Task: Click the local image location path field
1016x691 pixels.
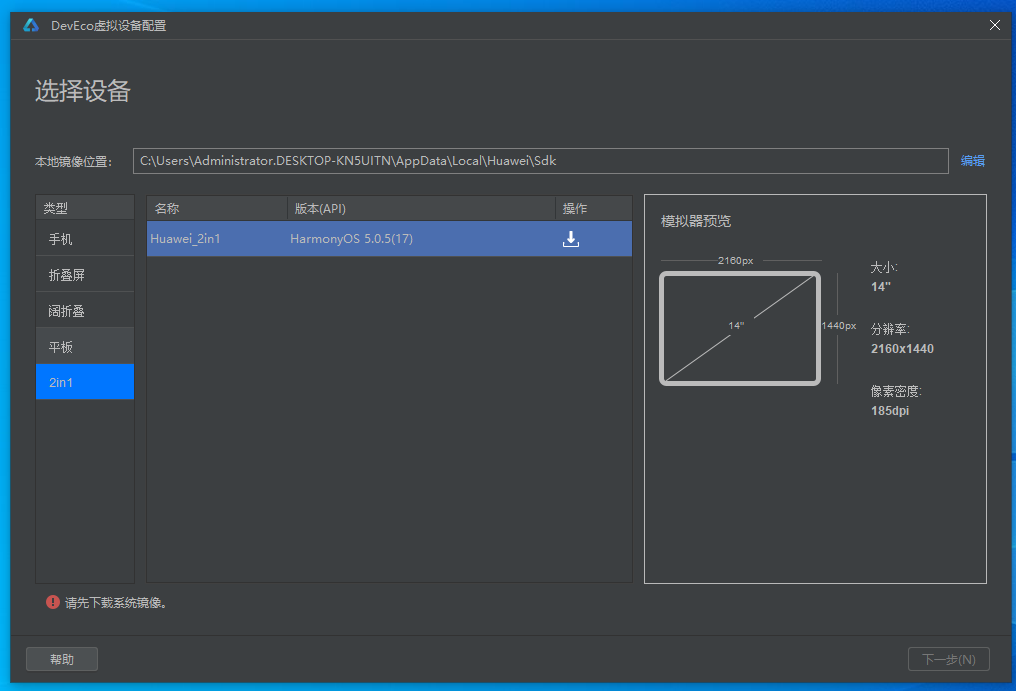Action: click(x=540, y=161)
